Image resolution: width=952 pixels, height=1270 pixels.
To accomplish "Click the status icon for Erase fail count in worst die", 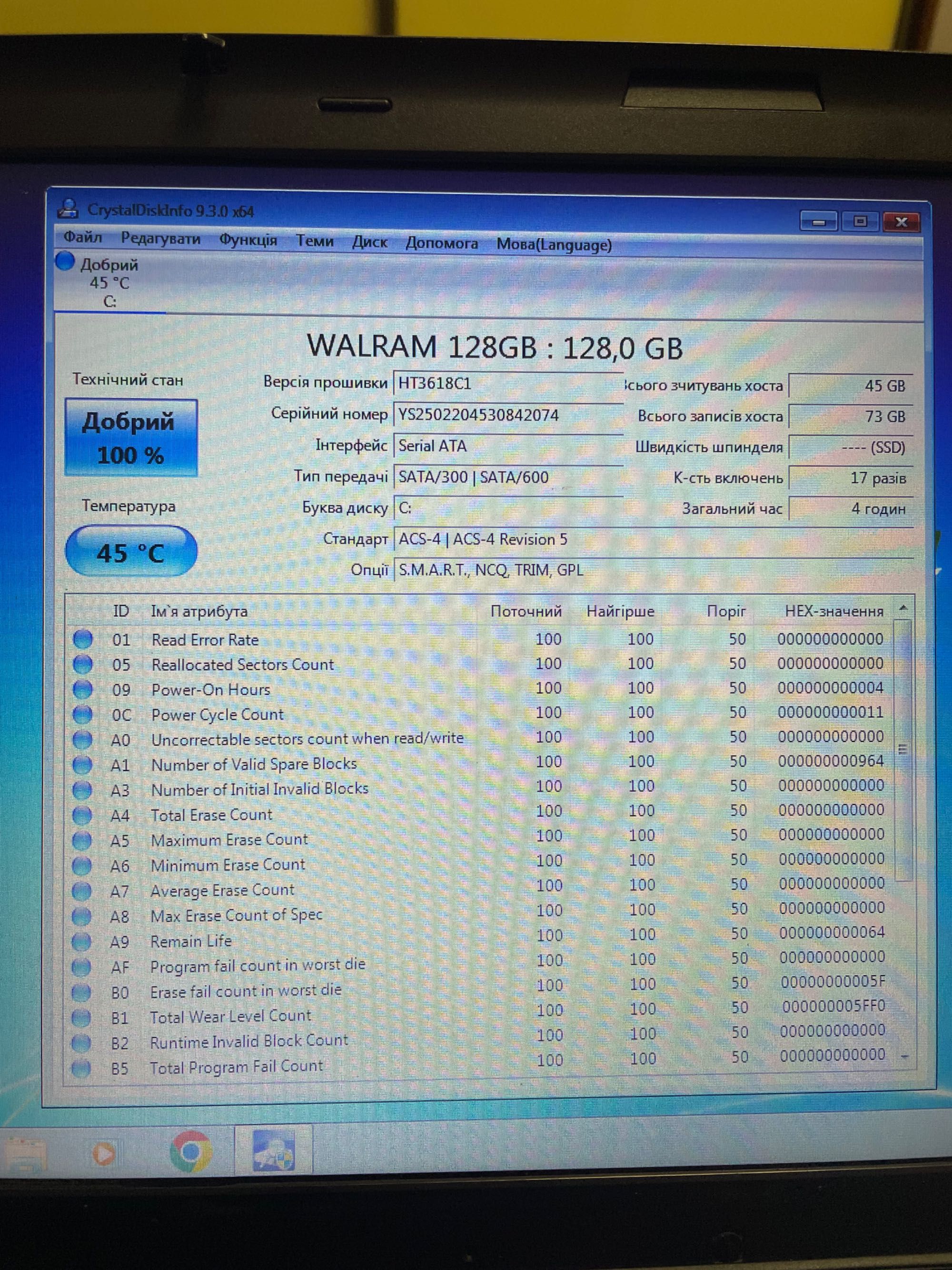I will 81,992.
